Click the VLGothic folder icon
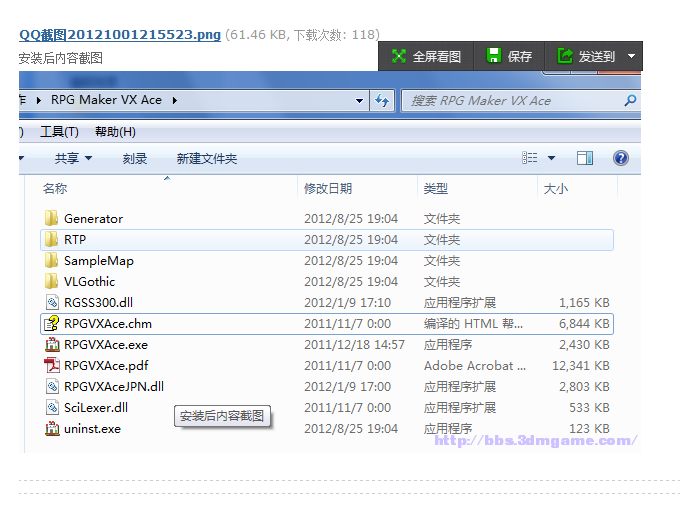Image resolution: width=680 pixels, height=510 pixels. (x=52, y=281)
